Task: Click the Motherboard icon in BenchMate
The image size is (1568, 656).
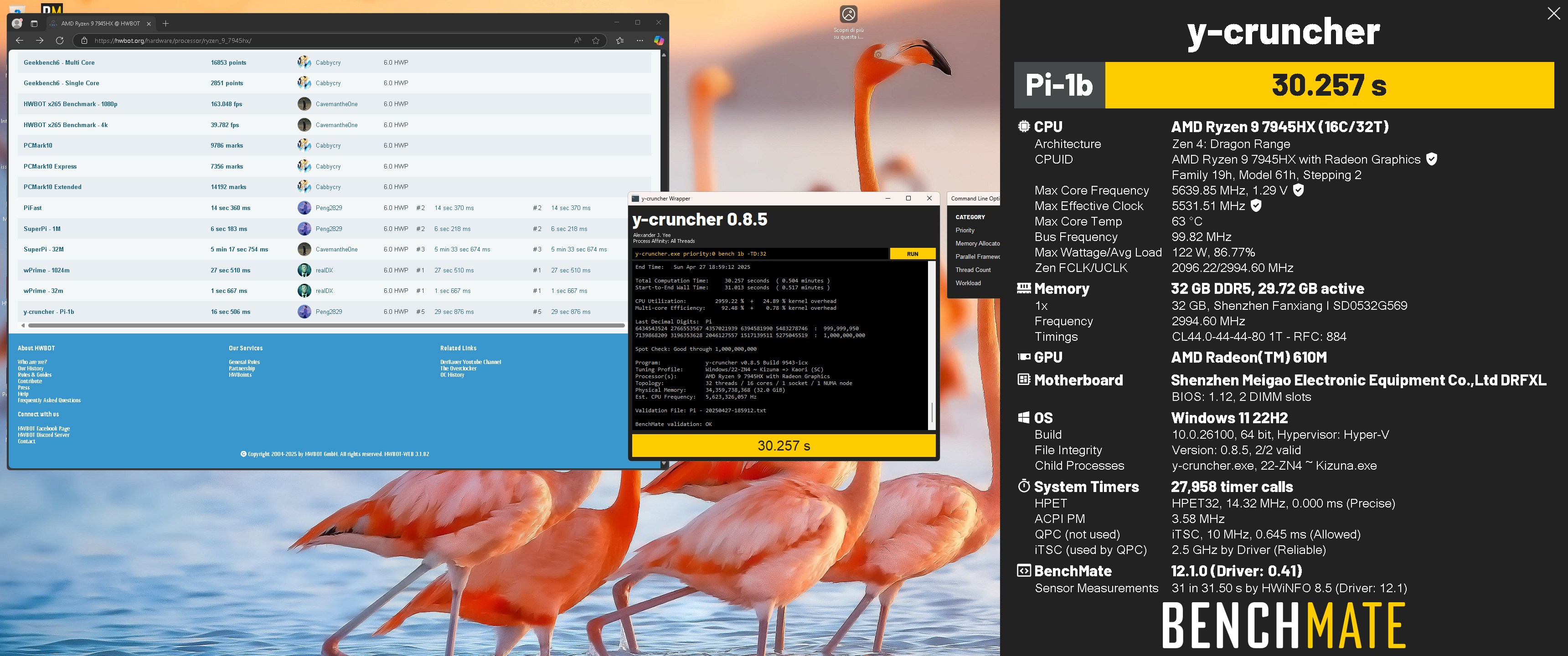Action: (x=1024, y=379)
